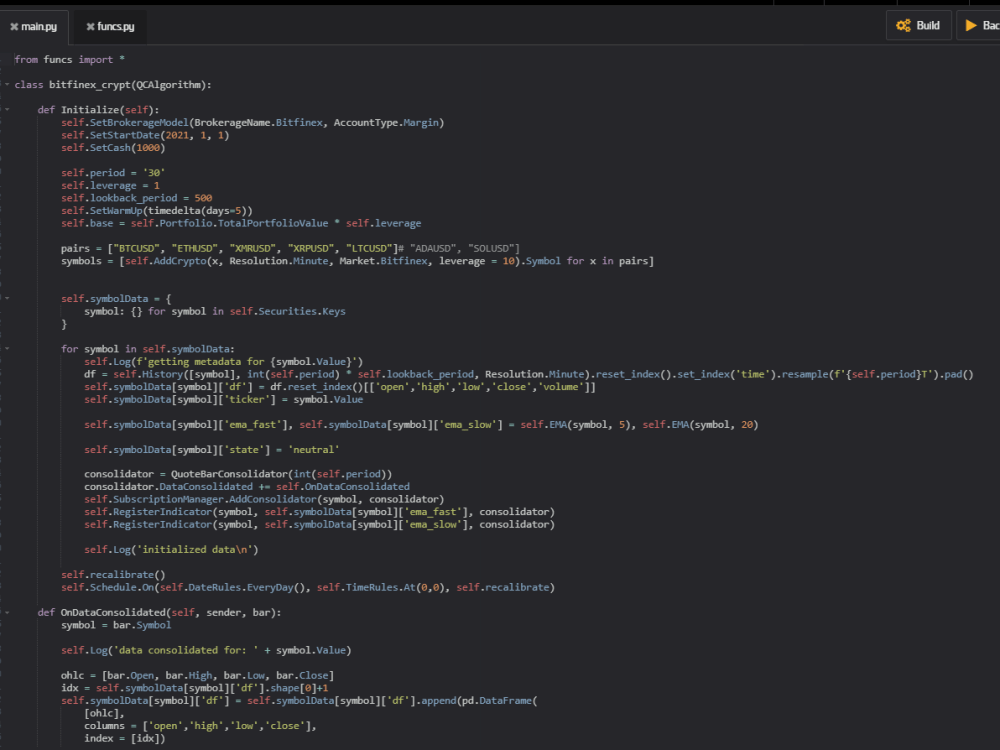Click on 'SetCash' in the code
This screenshot has height=750, width=1000.
[x=110, y=148]
